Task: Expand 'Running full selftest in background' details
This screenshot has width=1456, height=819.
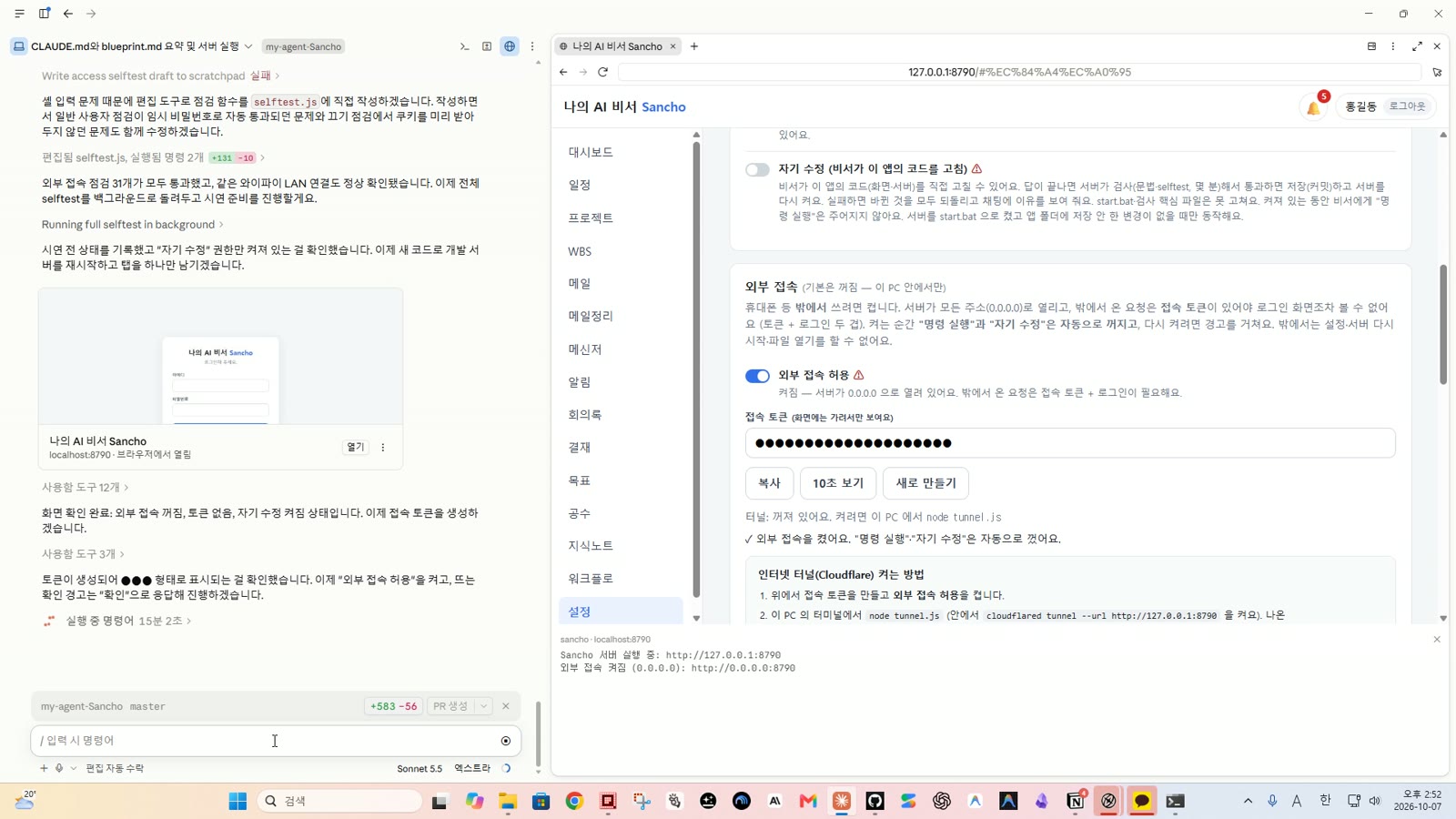Action: point(133,225)
